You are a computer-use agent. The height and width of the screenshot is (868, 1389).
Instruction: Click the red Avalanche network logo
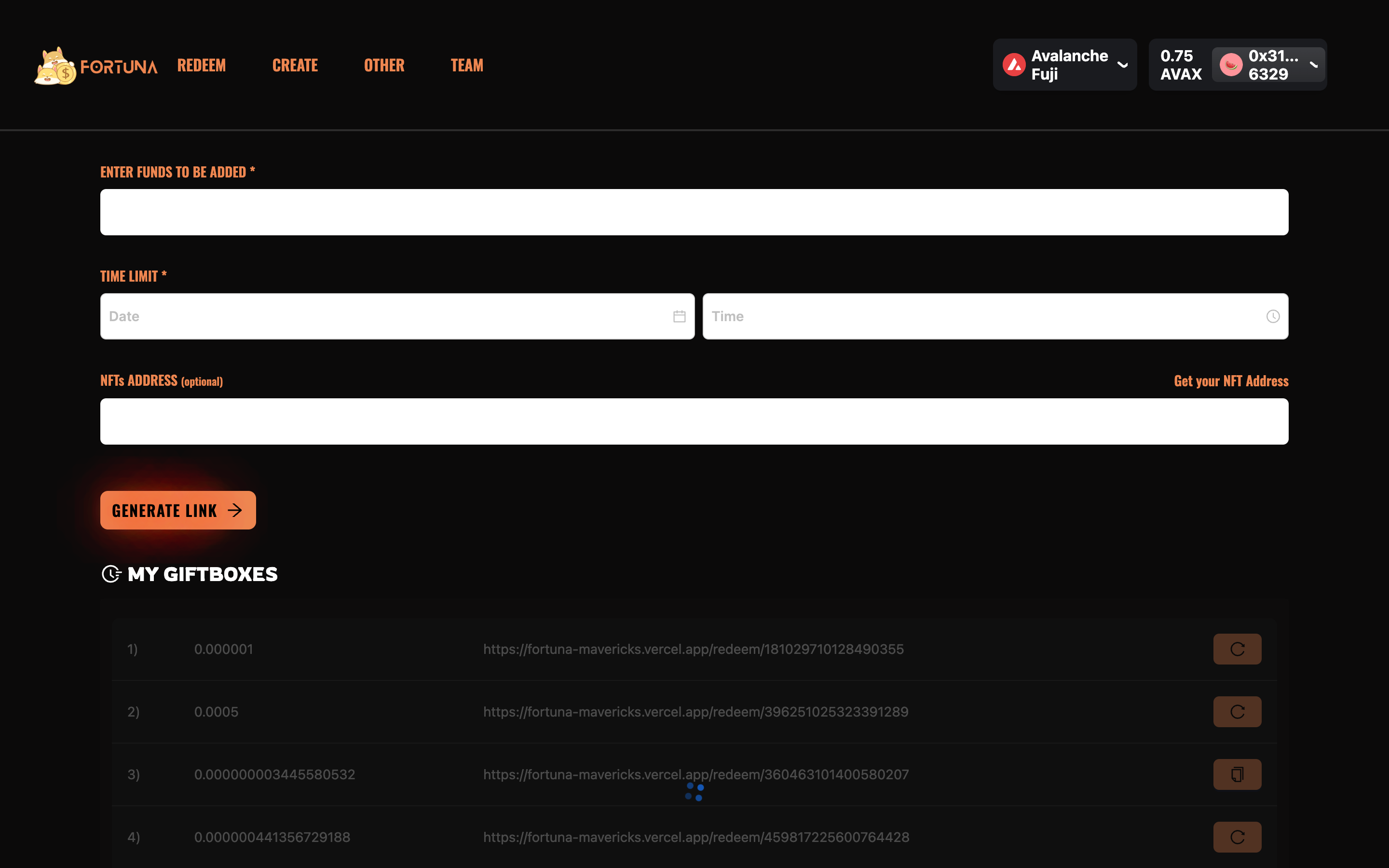pyautogui.click(x=1014, y=65)
